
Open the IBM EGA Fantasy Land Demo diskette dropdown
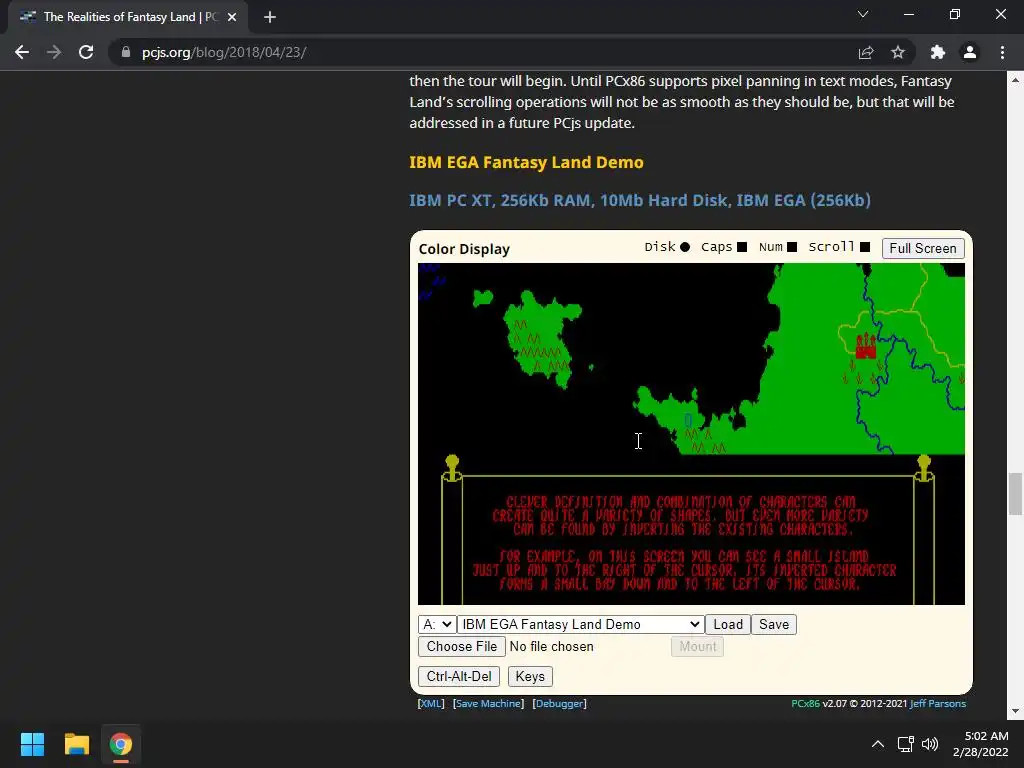(581, 624)
